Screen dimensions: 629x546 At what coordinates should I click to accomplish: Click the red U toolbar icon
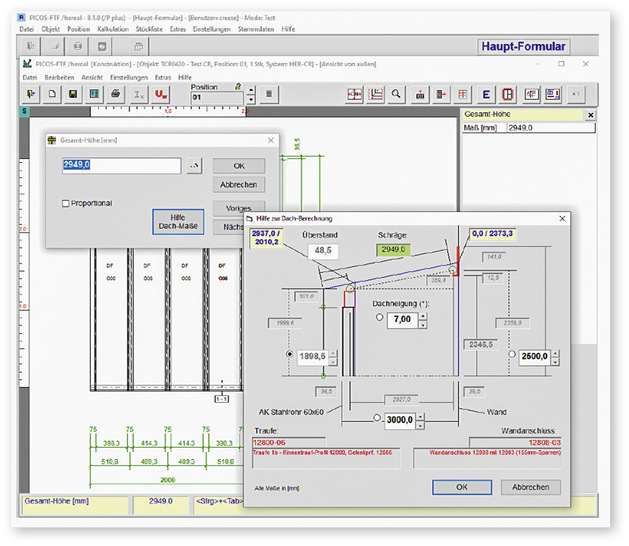(x=161, y=94)
